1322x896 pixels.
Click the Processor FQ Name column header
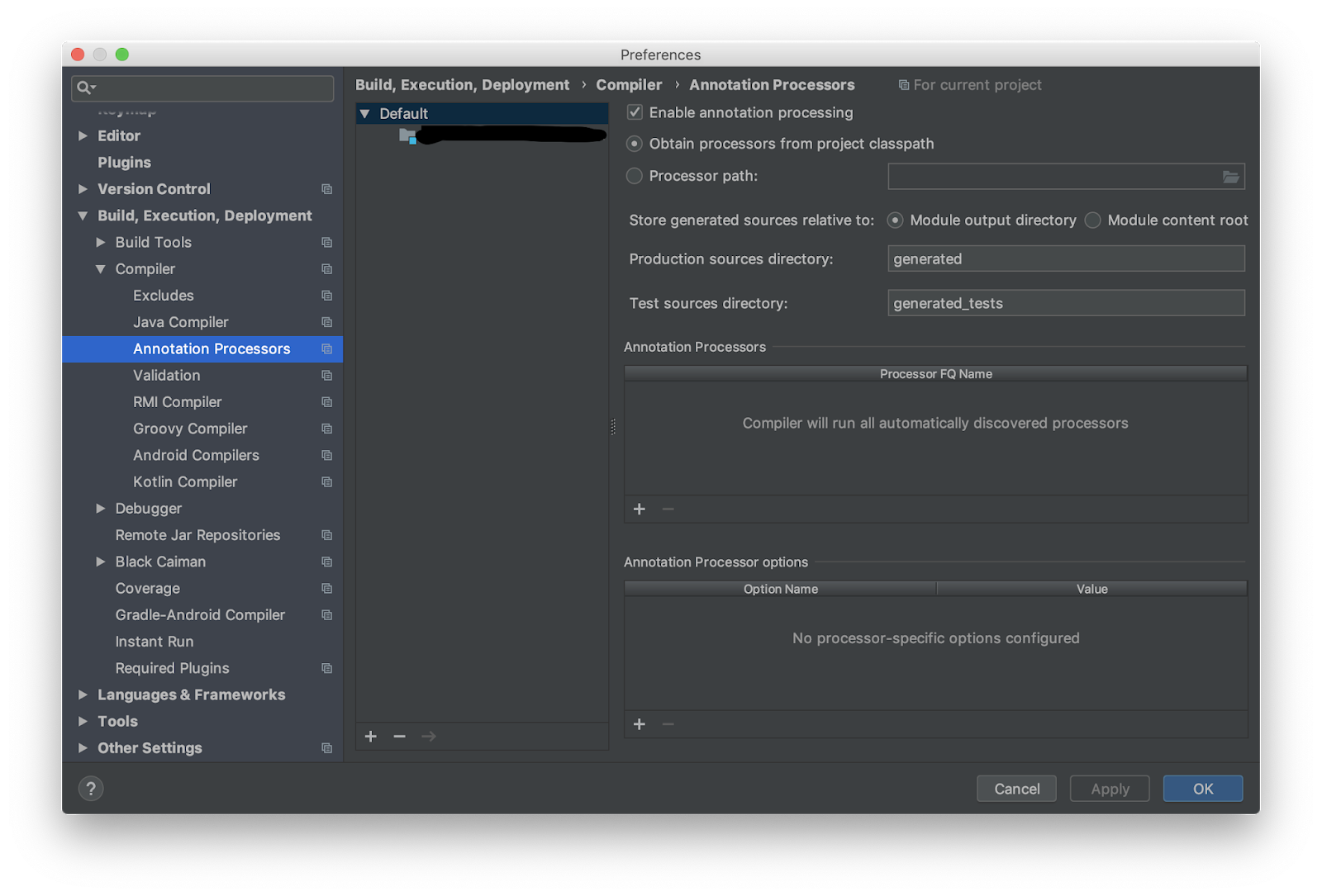935,374
